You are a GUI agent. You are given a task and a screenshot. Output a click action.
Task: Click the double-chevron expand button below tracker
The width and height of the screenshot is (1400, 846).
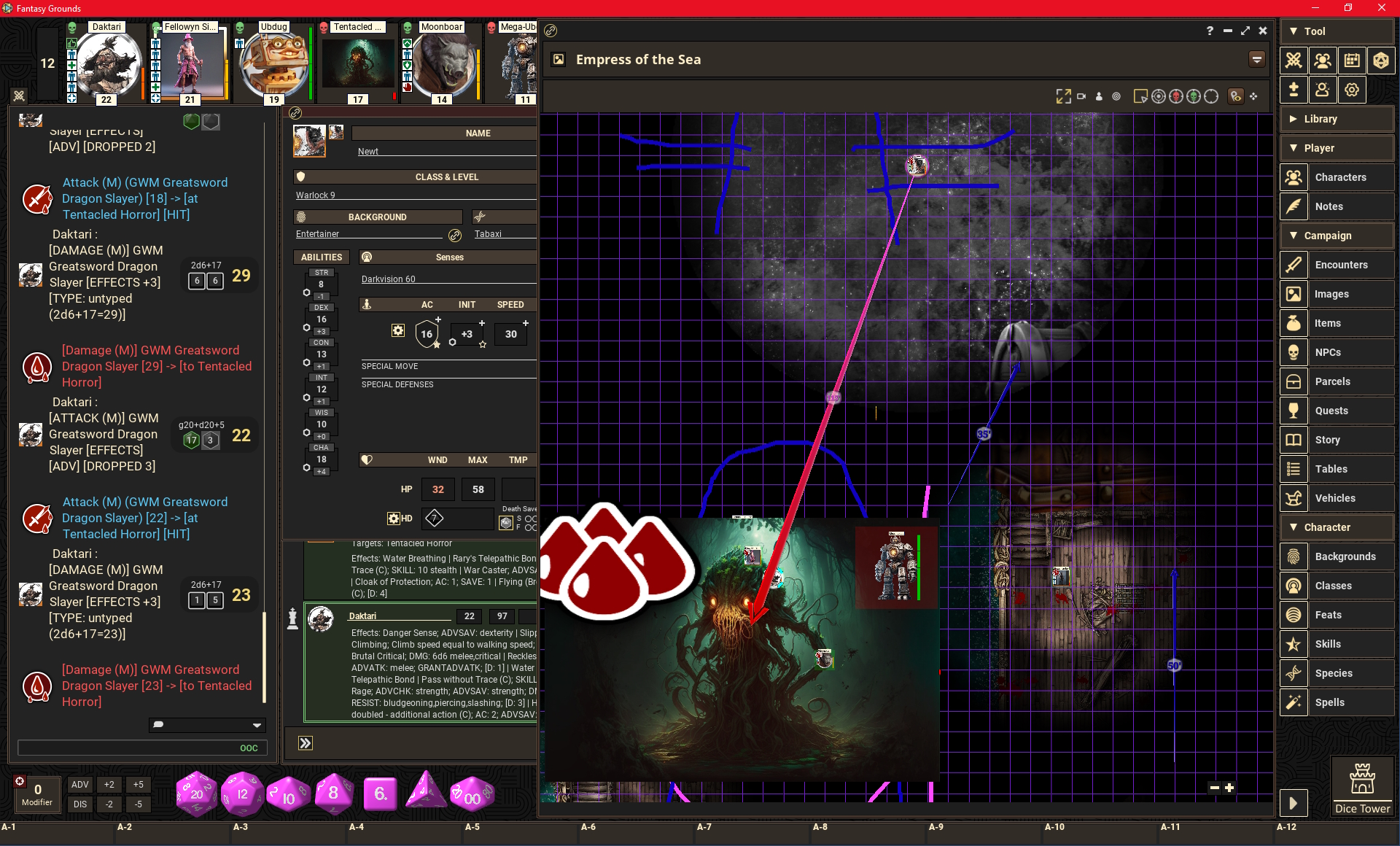[x=306, y=743]
